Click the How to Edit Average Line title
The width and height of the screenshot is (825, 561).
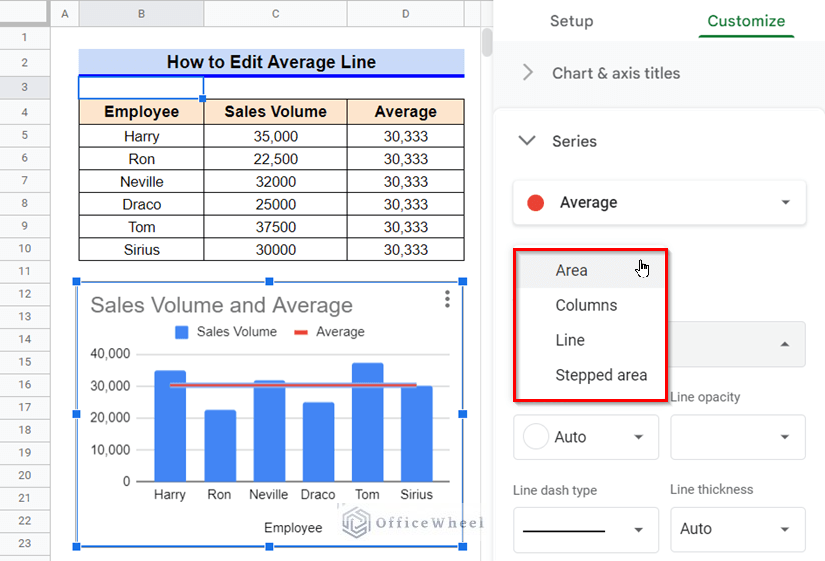pos(271,62)
